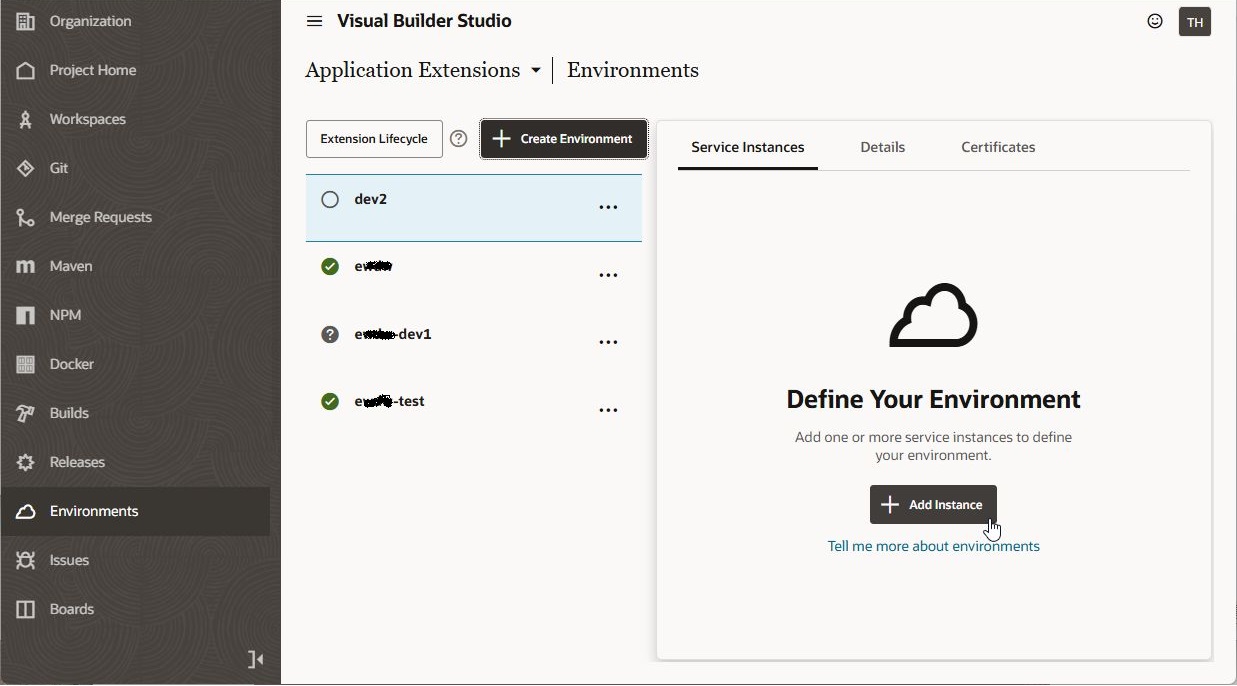Open Git from the sidebar
1237x686 pixels.
coord(59,168)
